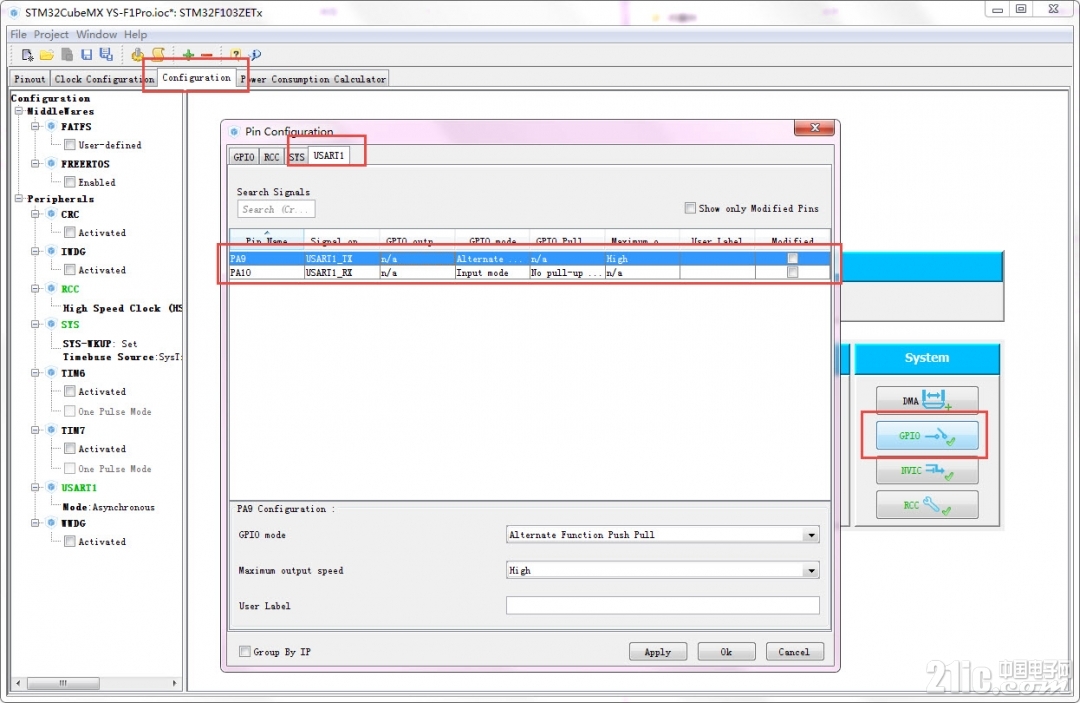This screenshot has height=703, width=1080.
Task: Click the TIM6 peripheral icon in tree
Action: tap(51, 373)
